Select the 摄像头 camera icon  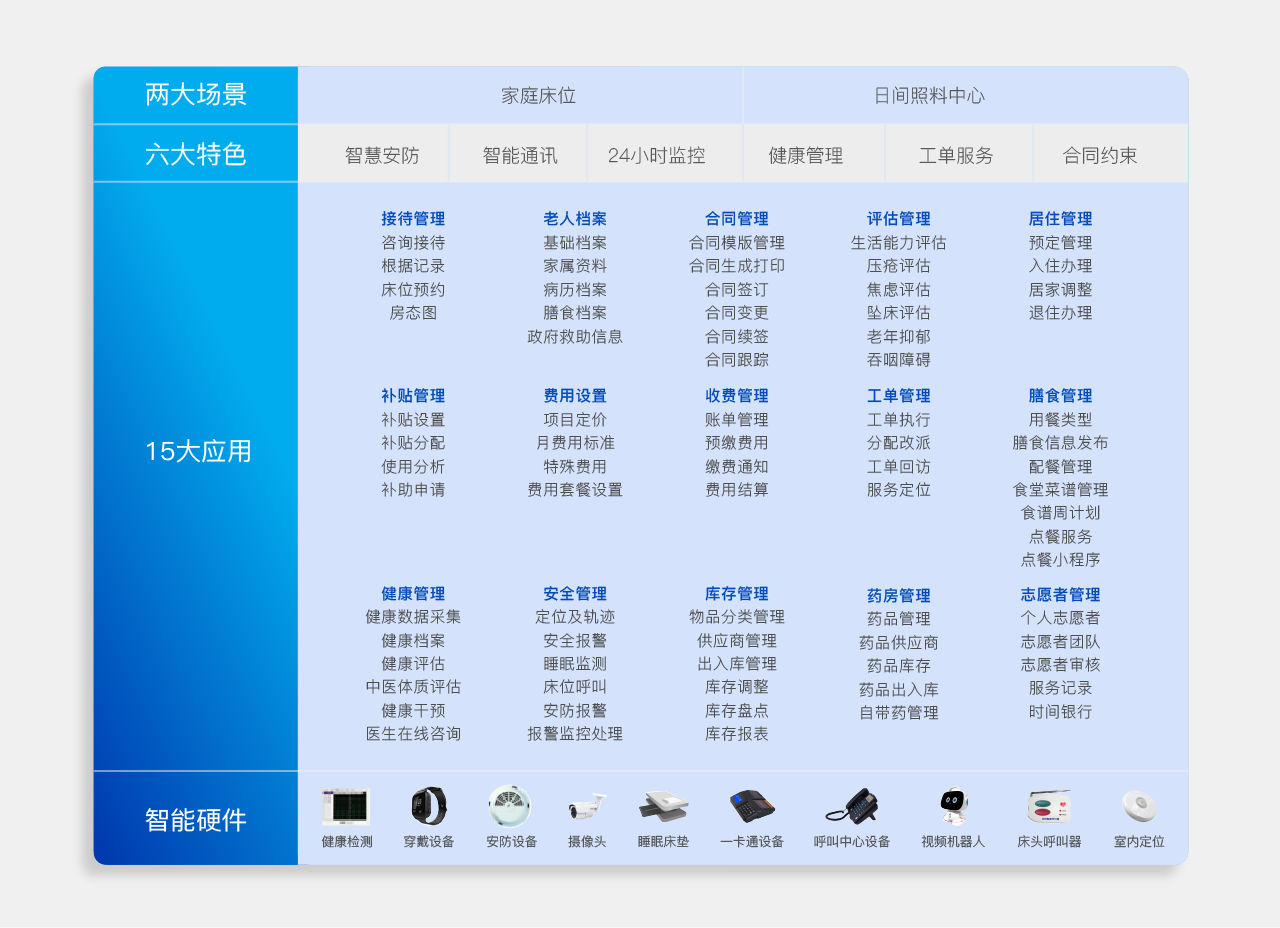coord(587,807)
